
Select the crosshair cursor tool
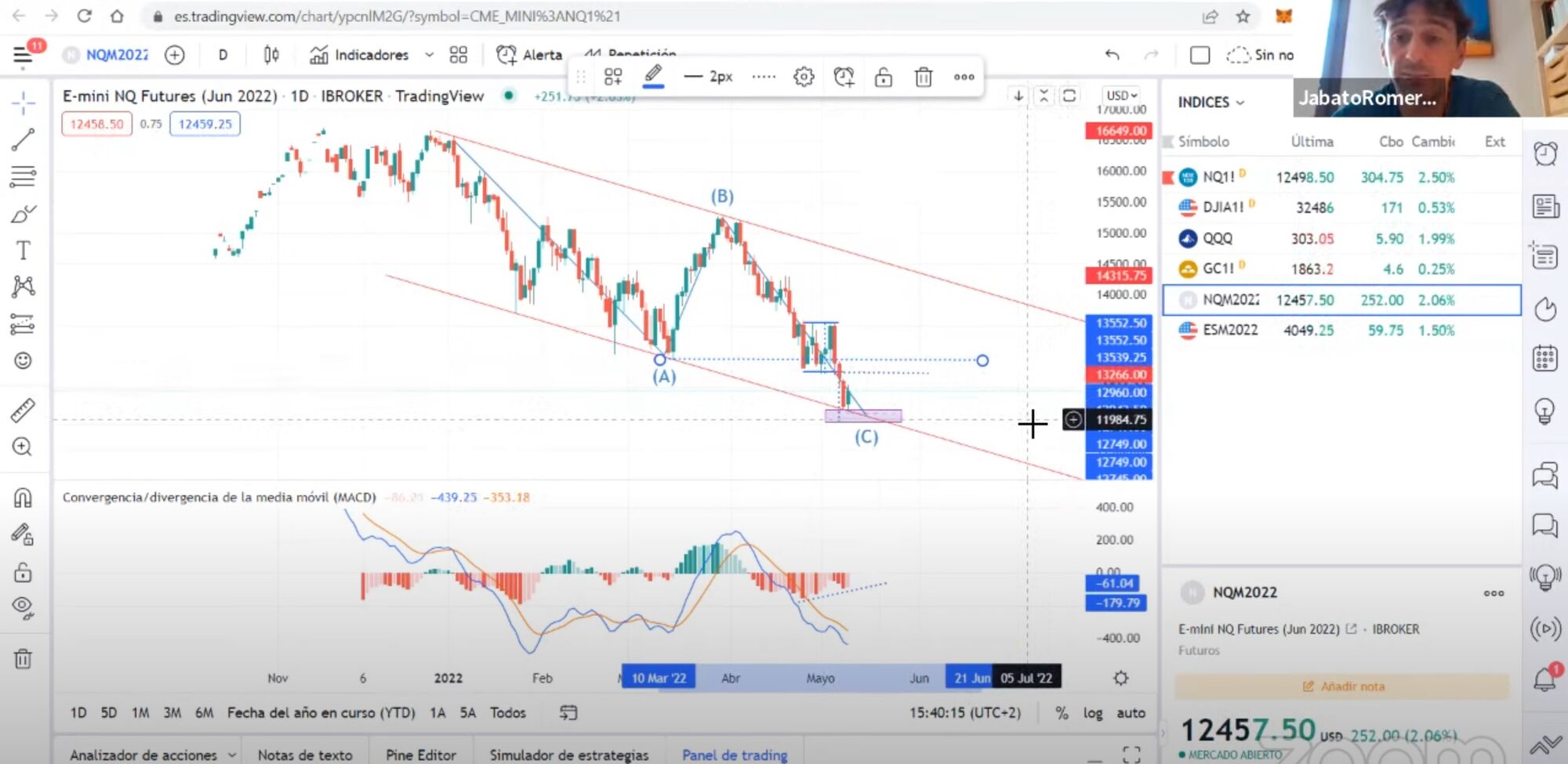24,103
